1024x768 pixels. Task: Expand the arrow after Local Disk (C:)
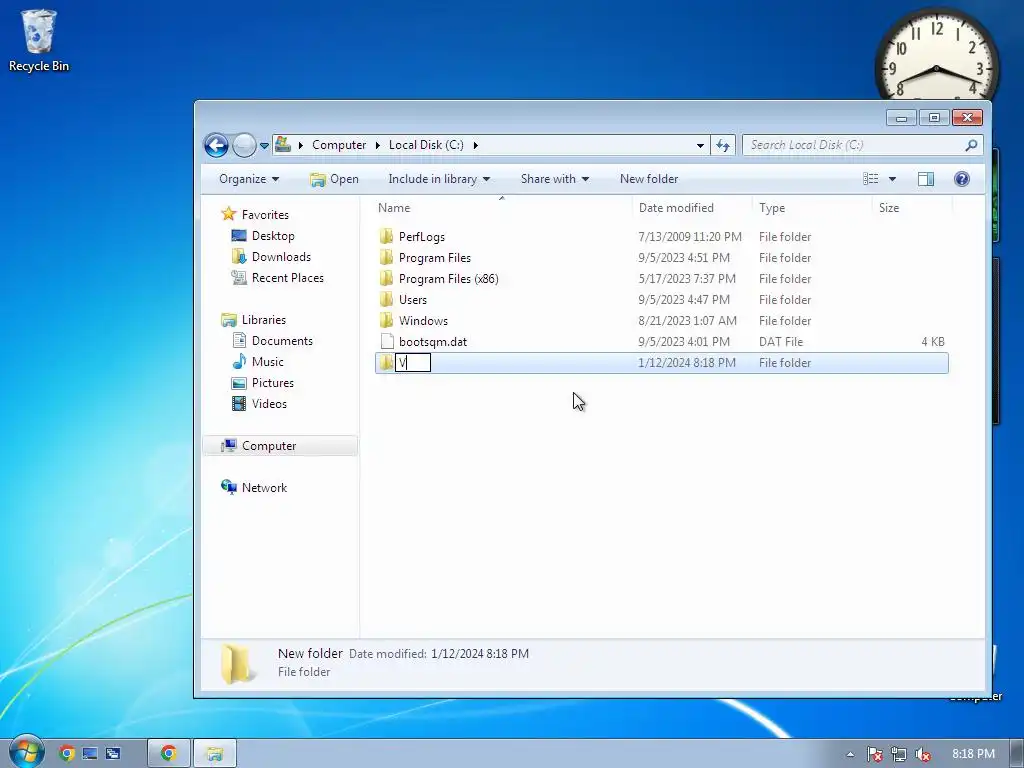pos(475,145)
